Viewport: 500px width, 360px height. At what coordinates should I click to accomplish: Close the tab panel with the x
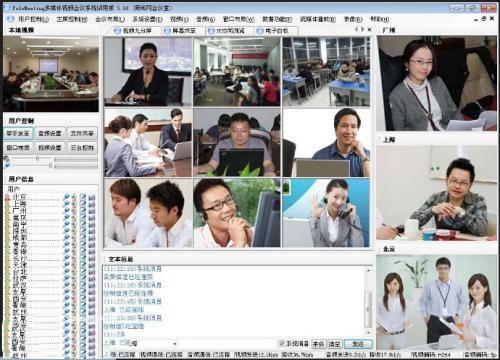coord(369,30)
